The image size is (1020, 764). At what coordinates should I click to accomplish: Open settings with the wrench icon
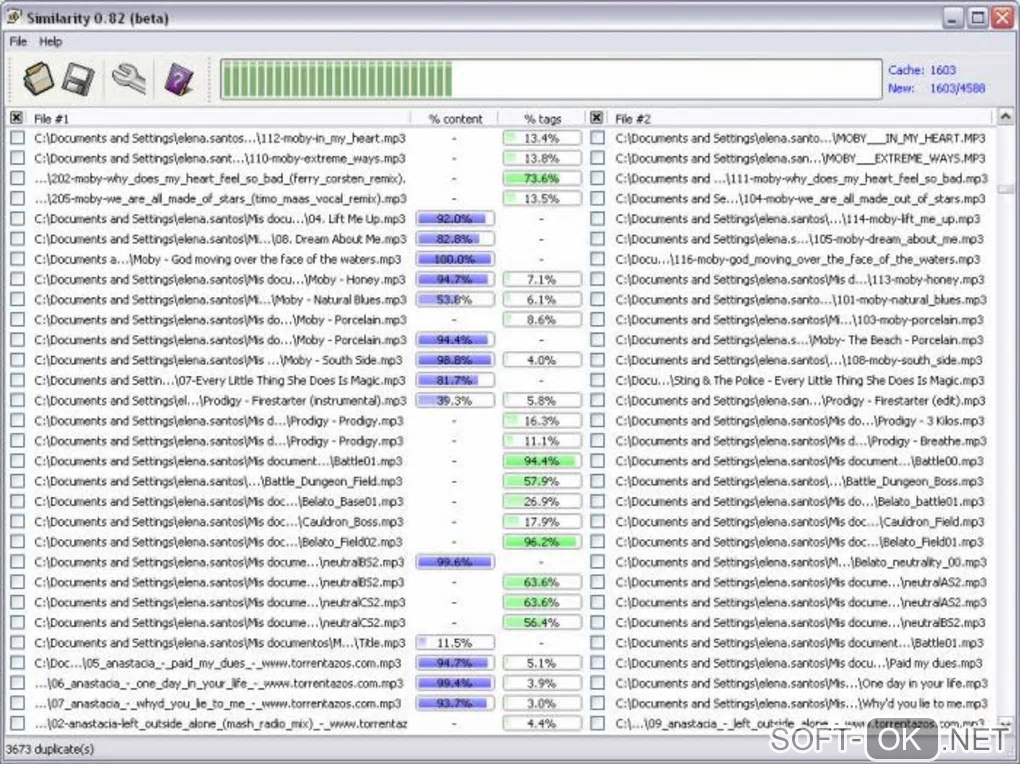(128, 79)
